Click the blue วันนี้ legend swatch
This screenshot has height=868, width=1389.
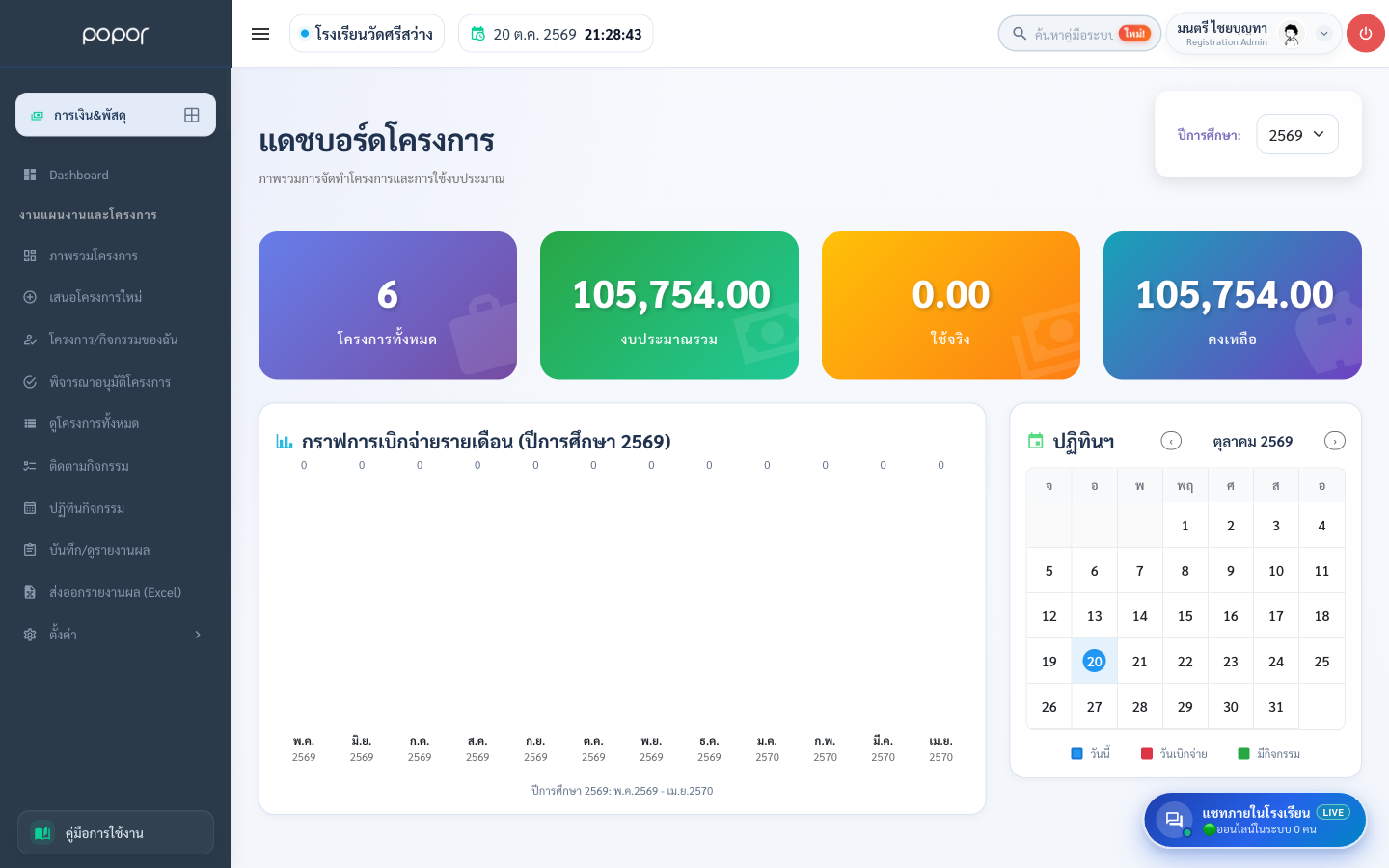click(1077, 753)
